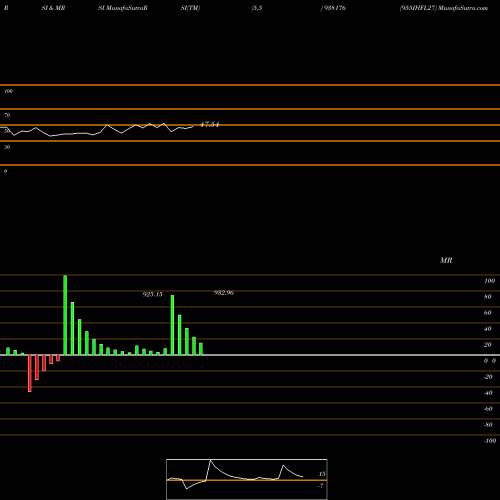This screenshot has width=500, height=500.
Task: Click the MR axis label -40
Action: (x=488, y=393)
